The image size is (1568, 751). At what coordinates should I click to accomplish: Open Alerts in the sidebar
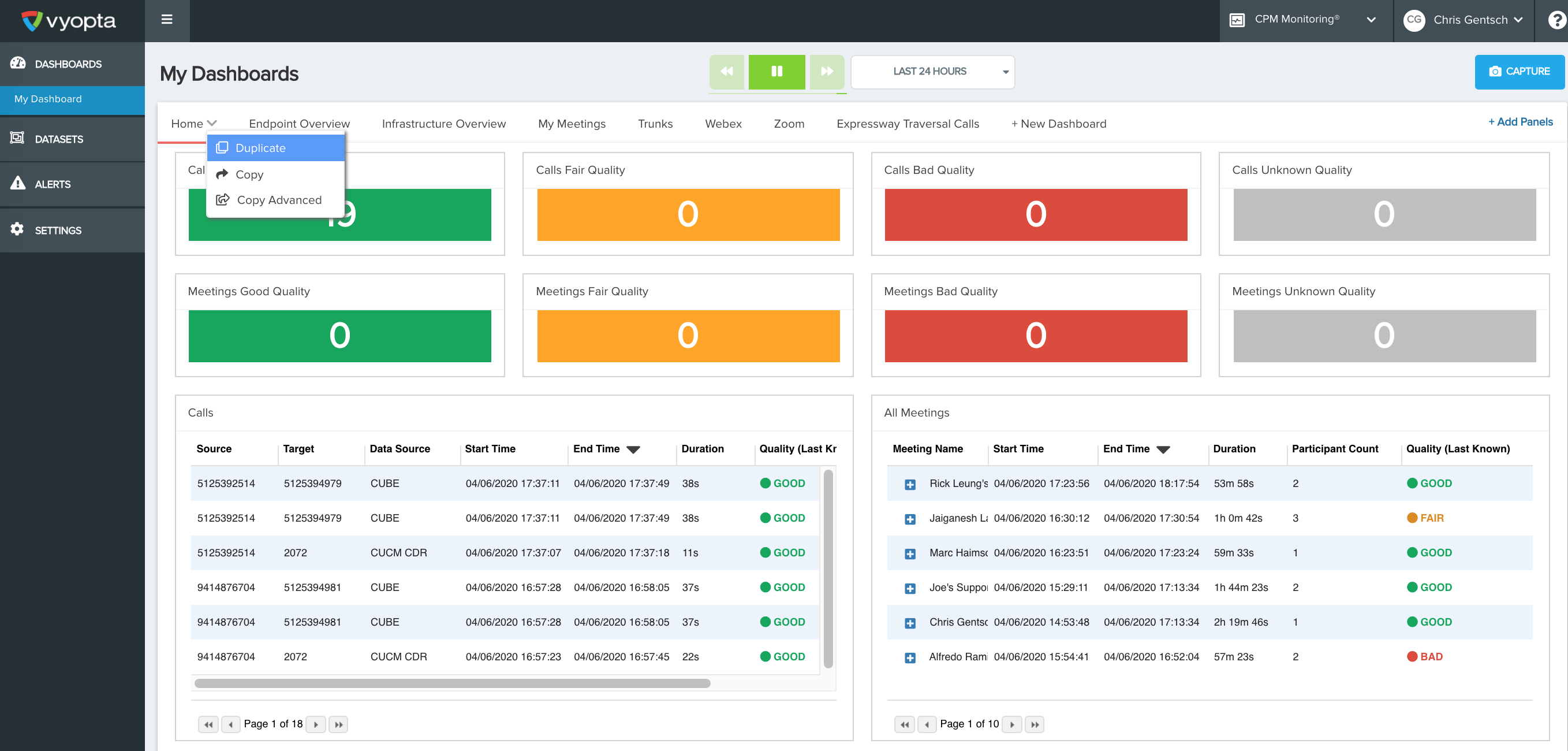click(72, 184)
